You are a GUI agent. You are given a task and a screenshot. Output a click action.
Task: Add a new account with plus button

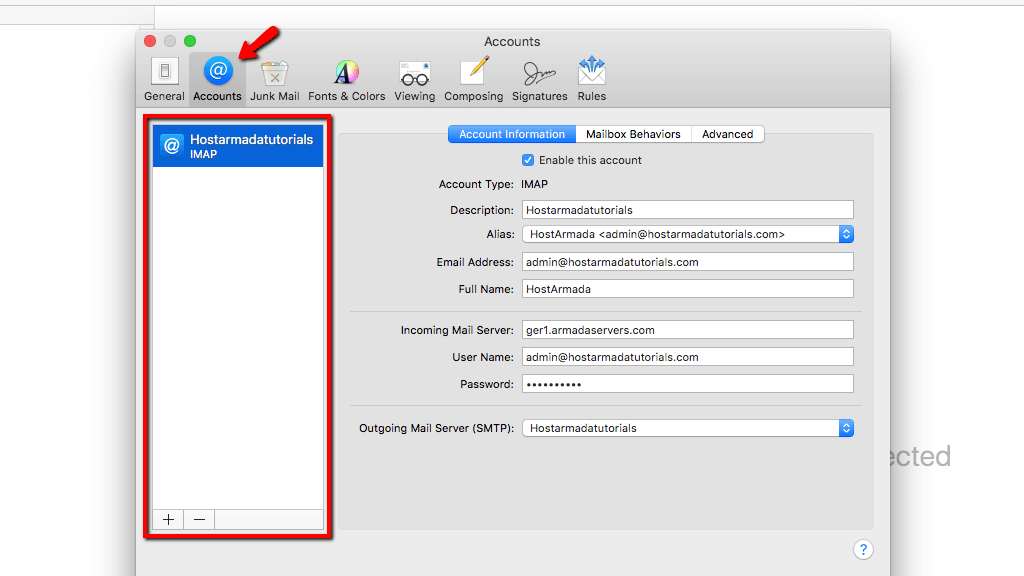point(168,519)
